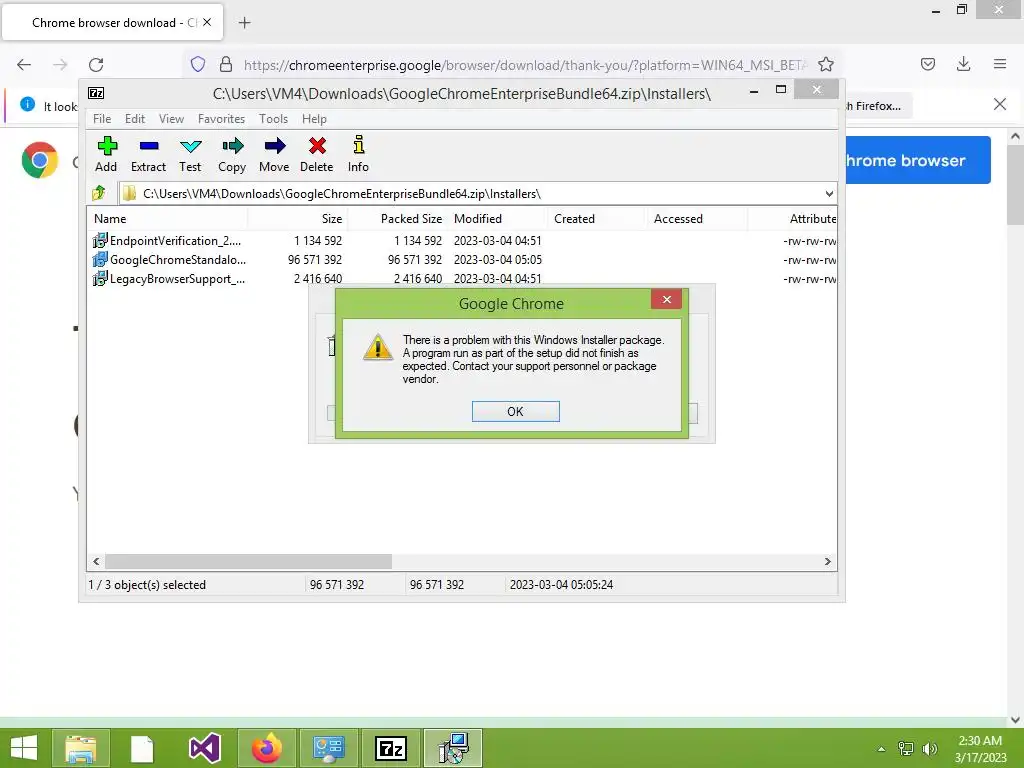
Task: Dismiss the Firefox notification bar
Action: 1000,104
